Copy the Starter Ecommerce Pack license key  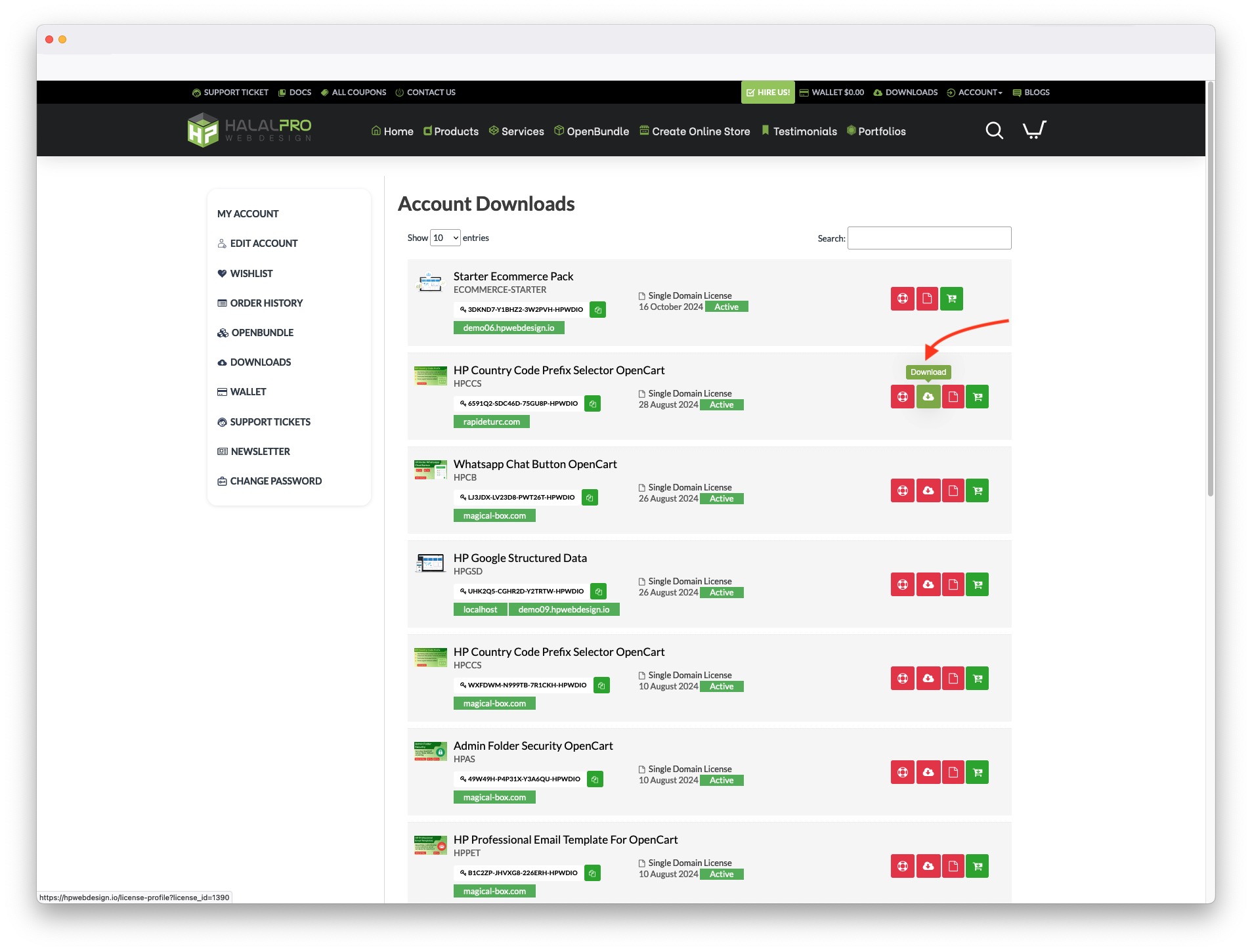597,310
